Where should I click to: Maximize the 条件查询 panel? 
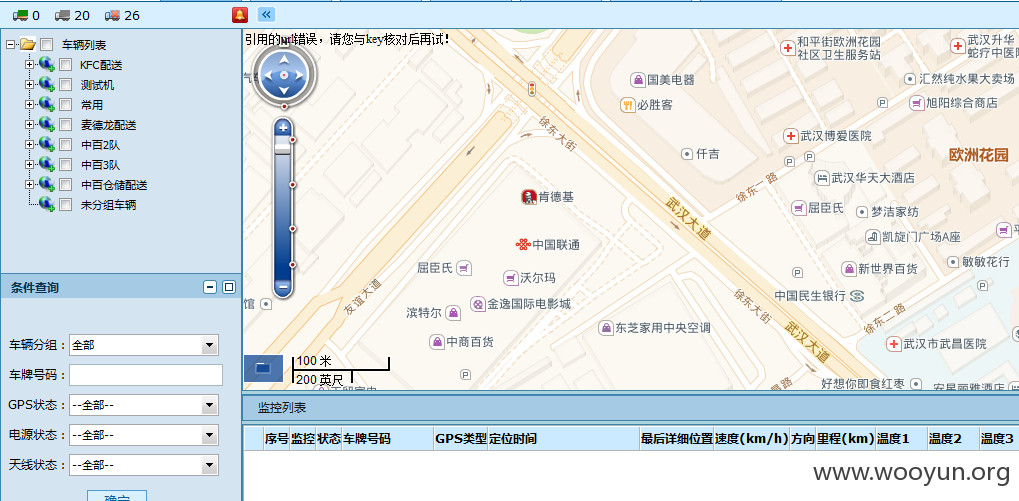pos(229,287)
